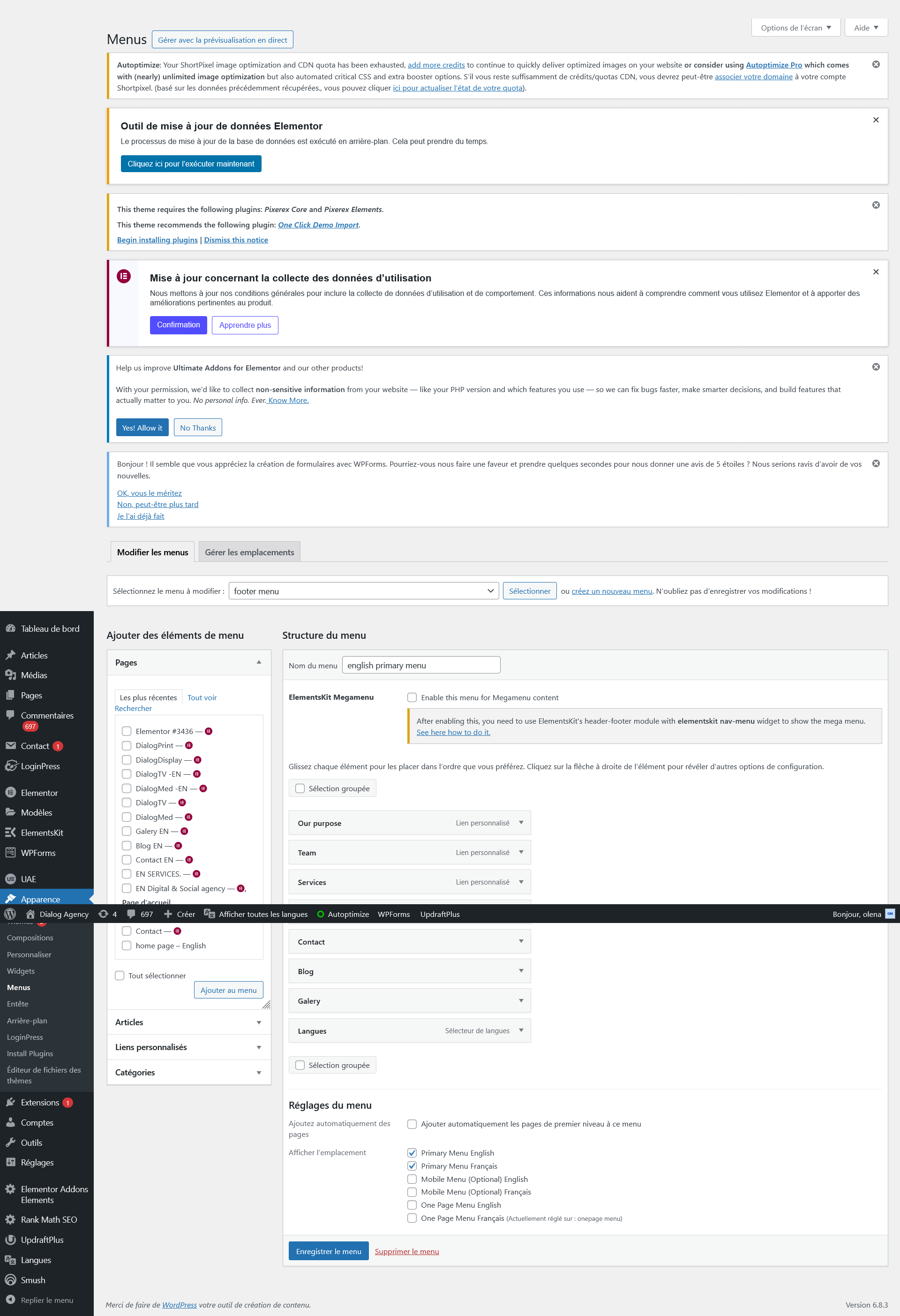Open the Supprimer le menu link

pyautogui.click(x=406, y=1251)
